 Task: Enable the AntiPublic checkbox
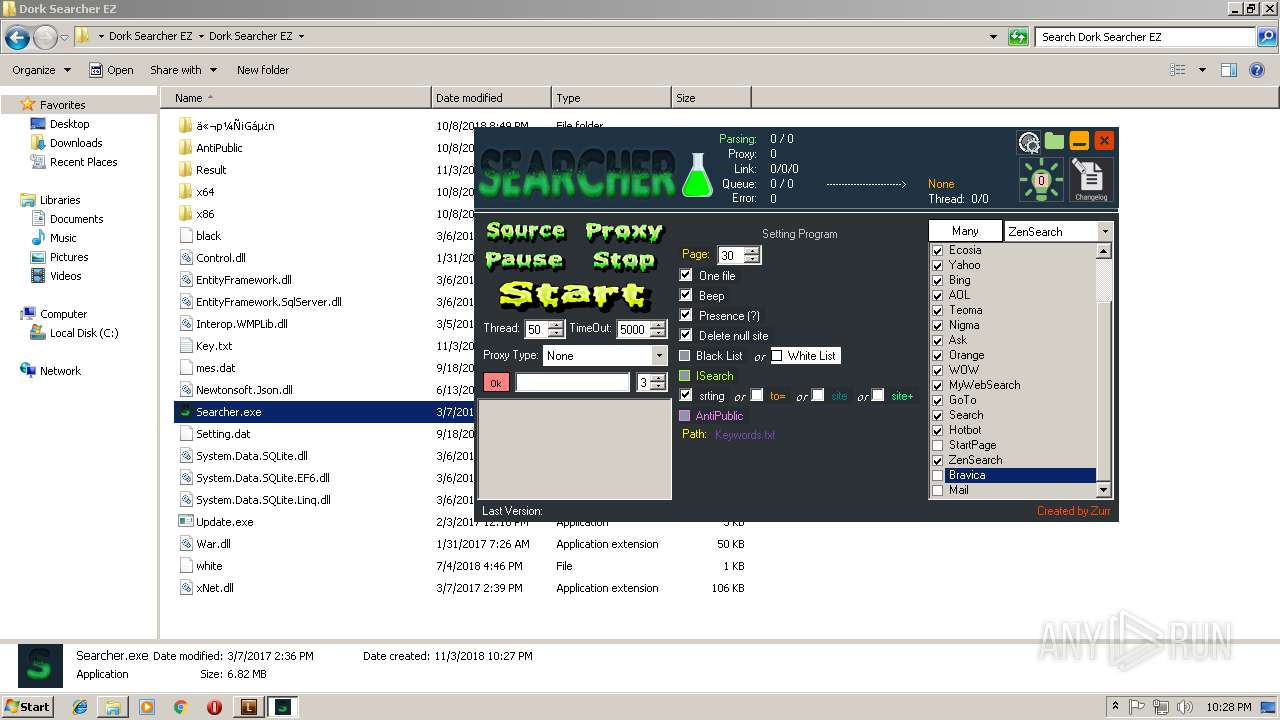coord(685,415)
